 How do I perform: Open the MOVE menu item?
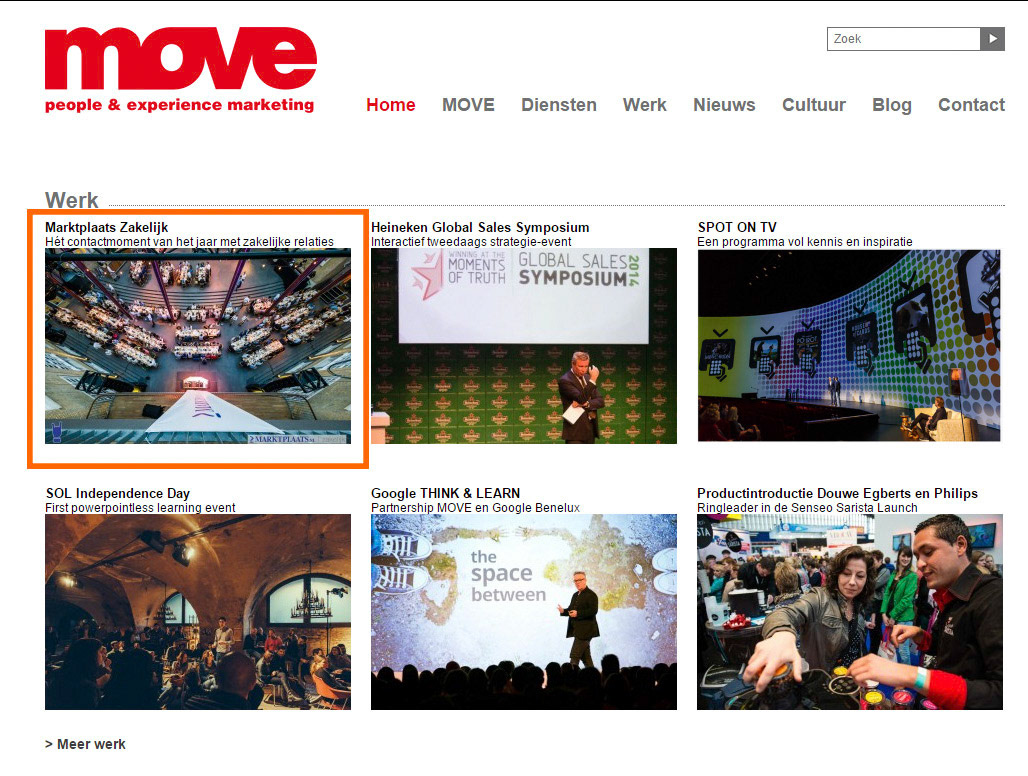pos(468,105)
